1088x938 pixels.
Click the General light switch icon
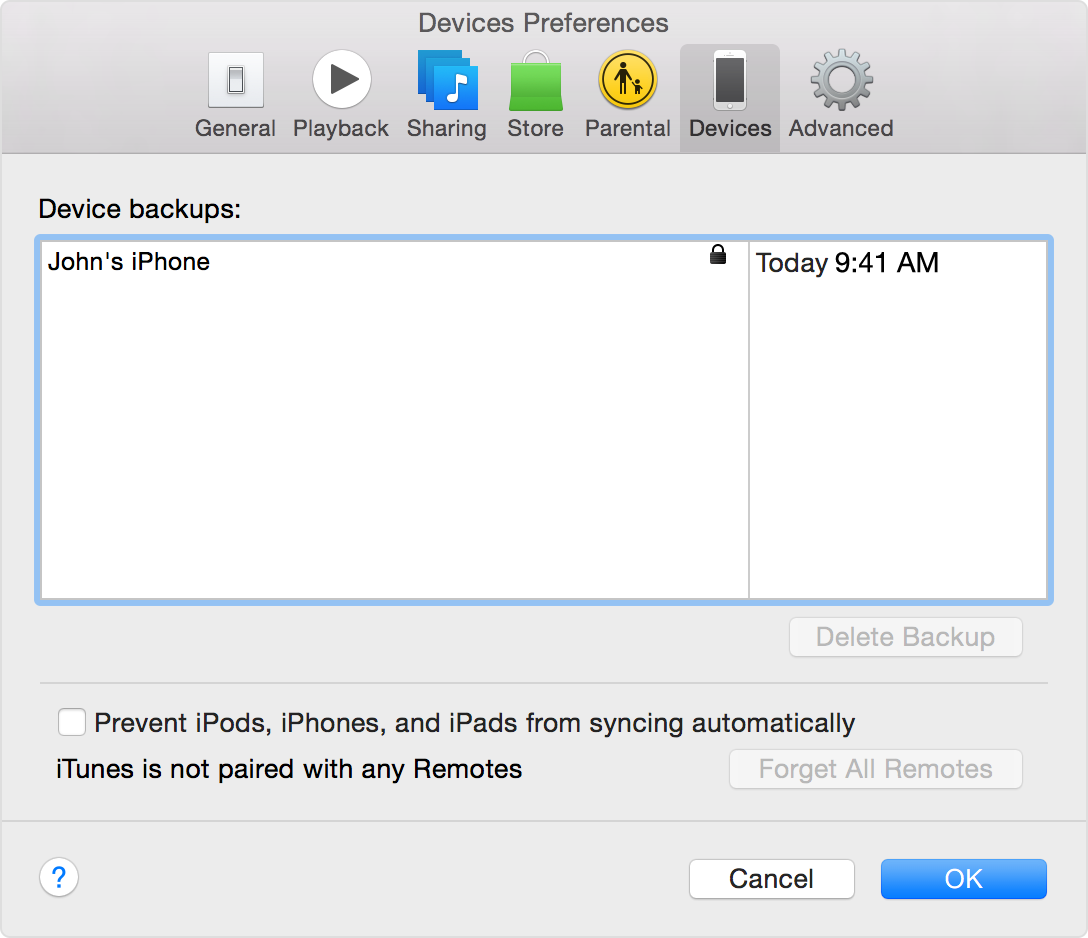pyautogui.click(x=235, y=80)
